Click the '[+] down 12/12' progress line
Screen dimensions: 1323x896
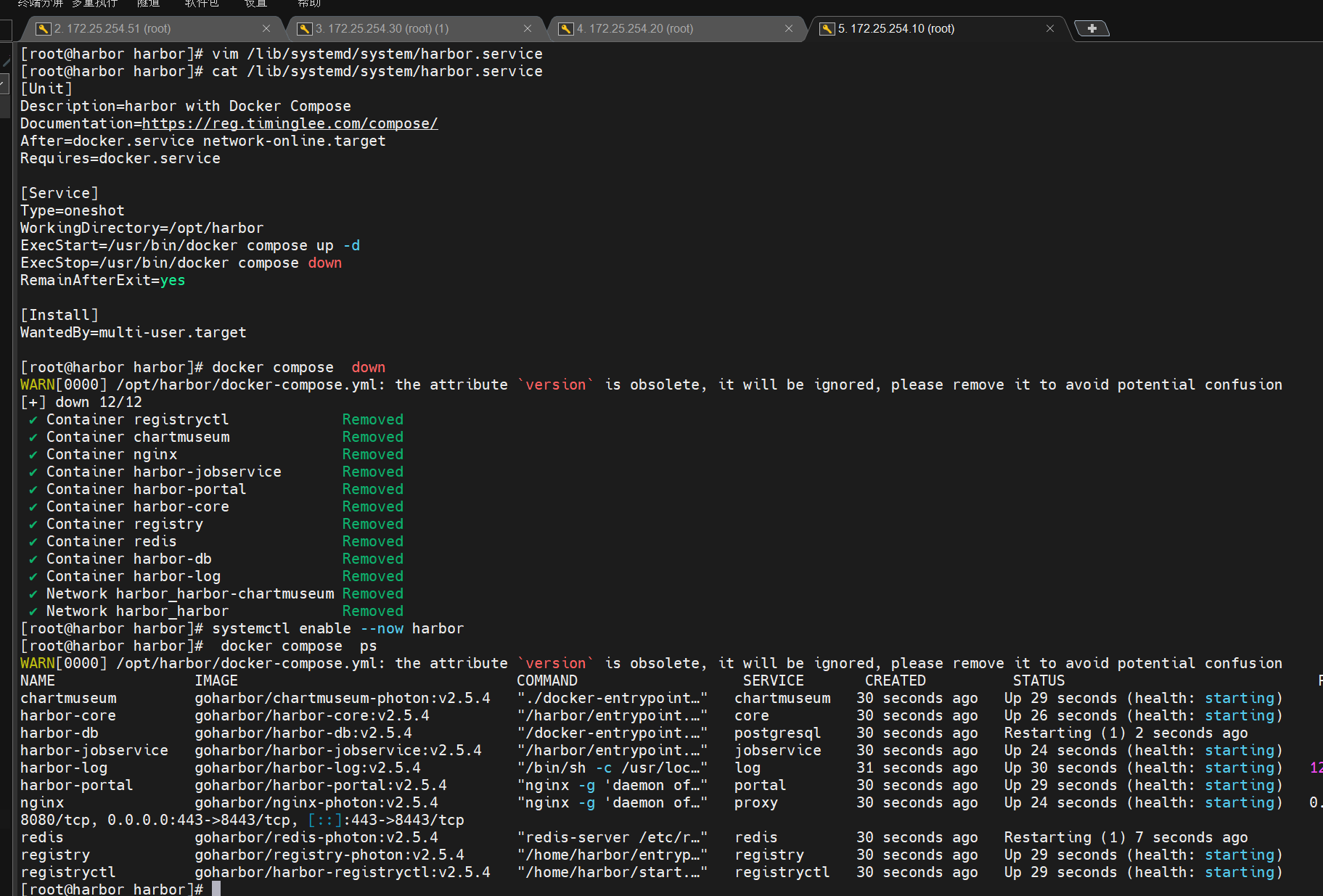(x=81, y=402)
